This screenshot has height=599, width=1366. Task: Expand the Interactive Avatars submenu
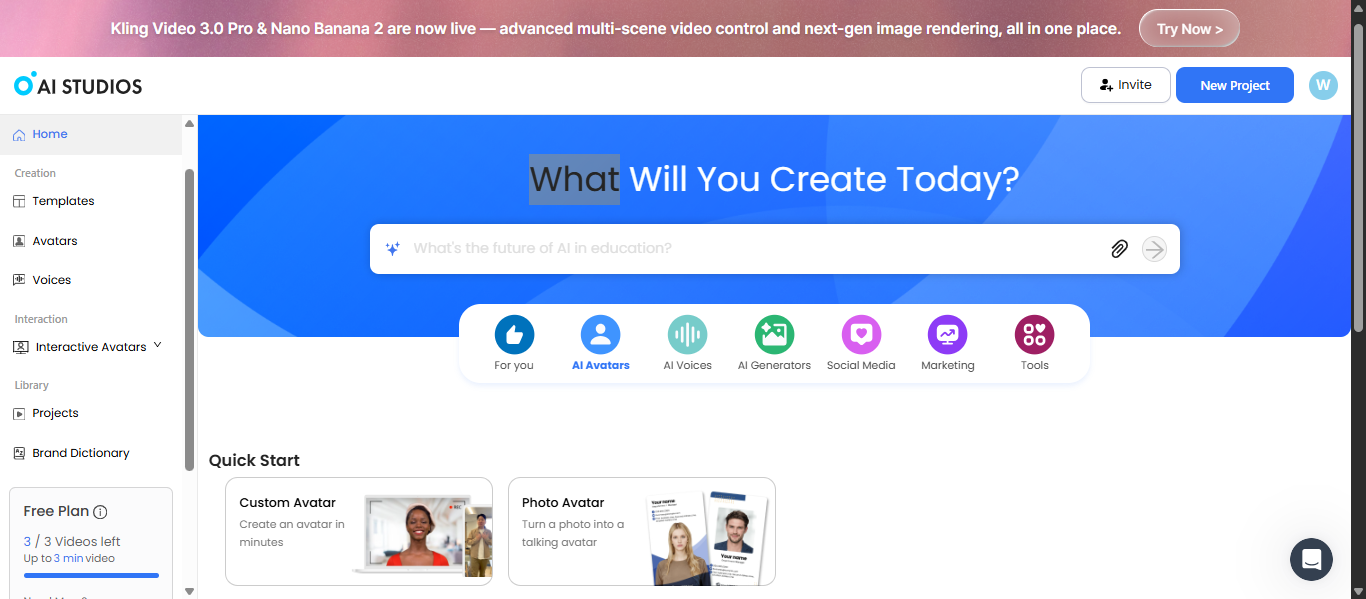pos(157,346)
